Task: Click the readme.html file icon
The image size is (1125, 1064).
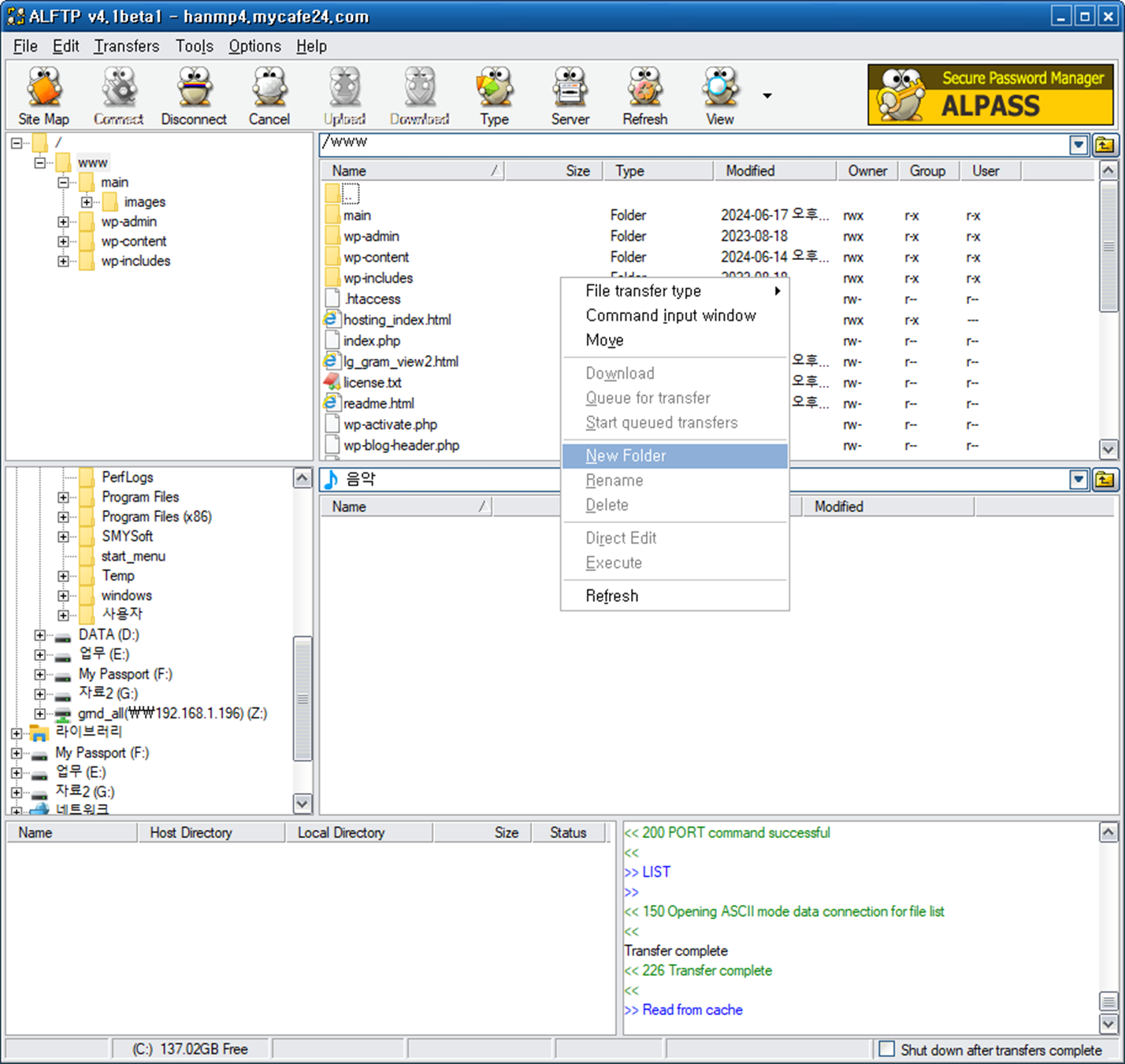Action: pyautogui.click(x=332, y=402)
